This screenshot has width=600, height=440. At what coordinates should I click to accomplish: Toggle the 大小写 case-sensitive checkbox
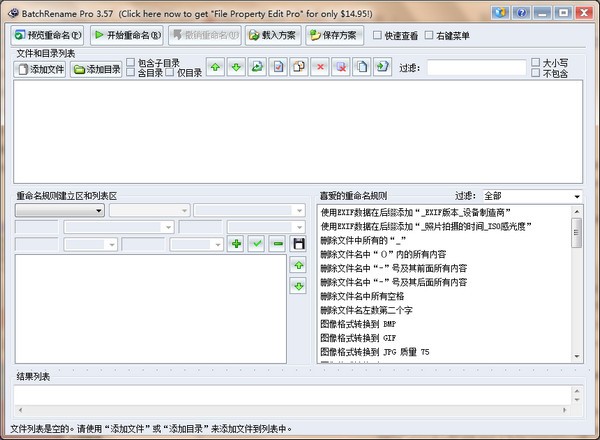click(x=536, y=63)
